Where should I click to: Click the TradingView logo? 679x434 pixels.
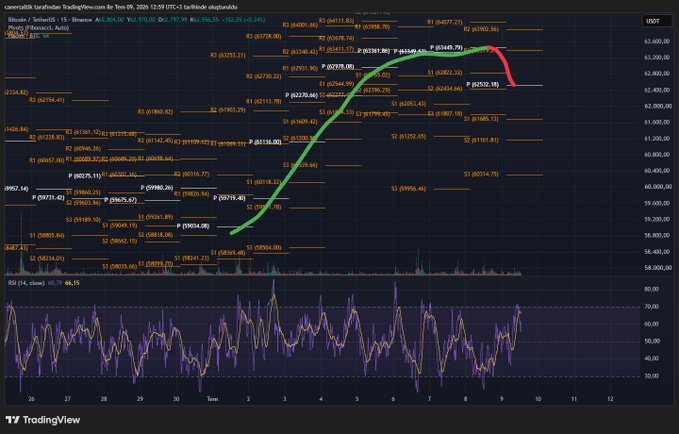(43, 420)
